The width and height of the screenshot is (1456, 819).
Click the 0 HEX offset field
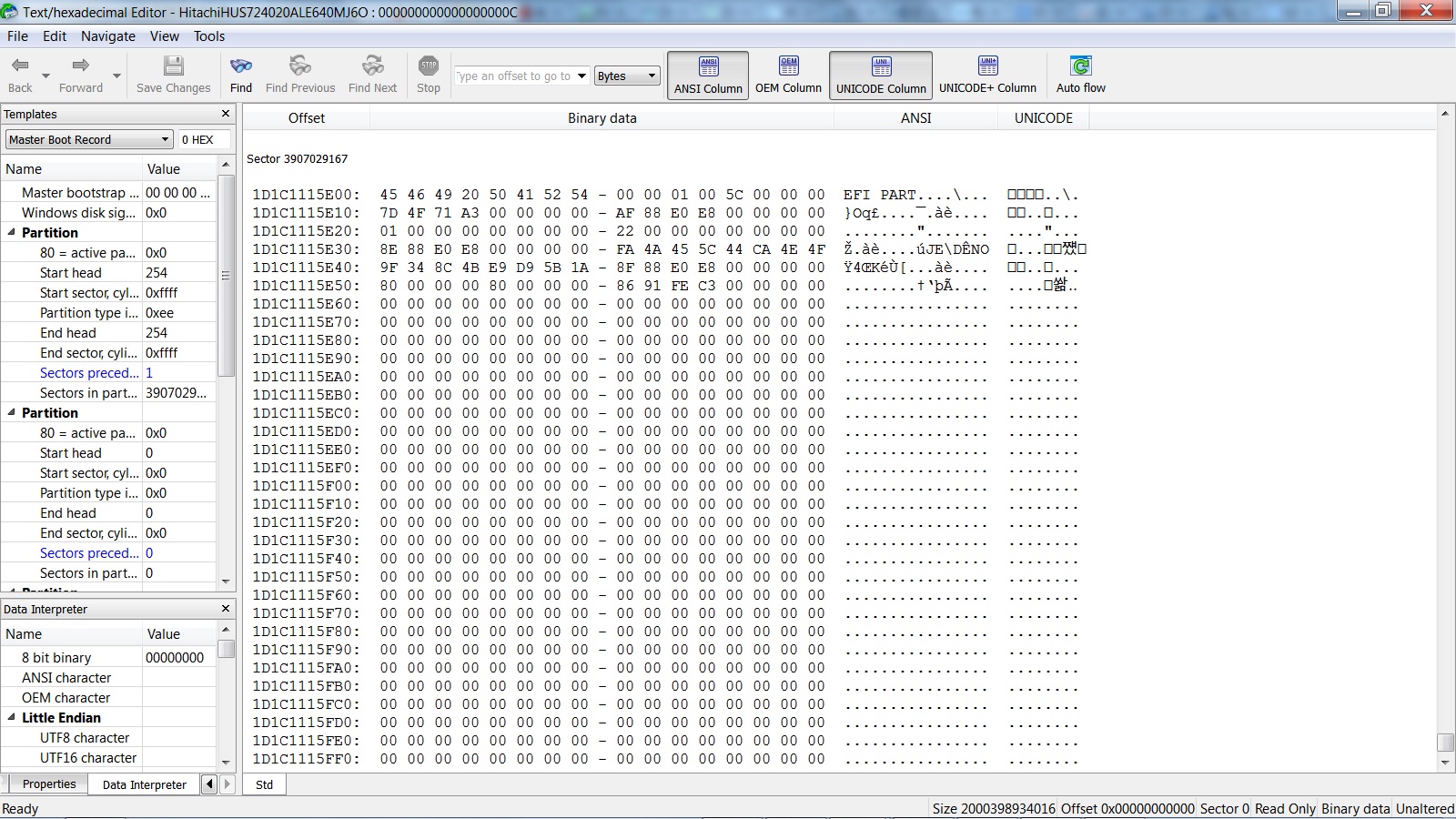point(203,139)
